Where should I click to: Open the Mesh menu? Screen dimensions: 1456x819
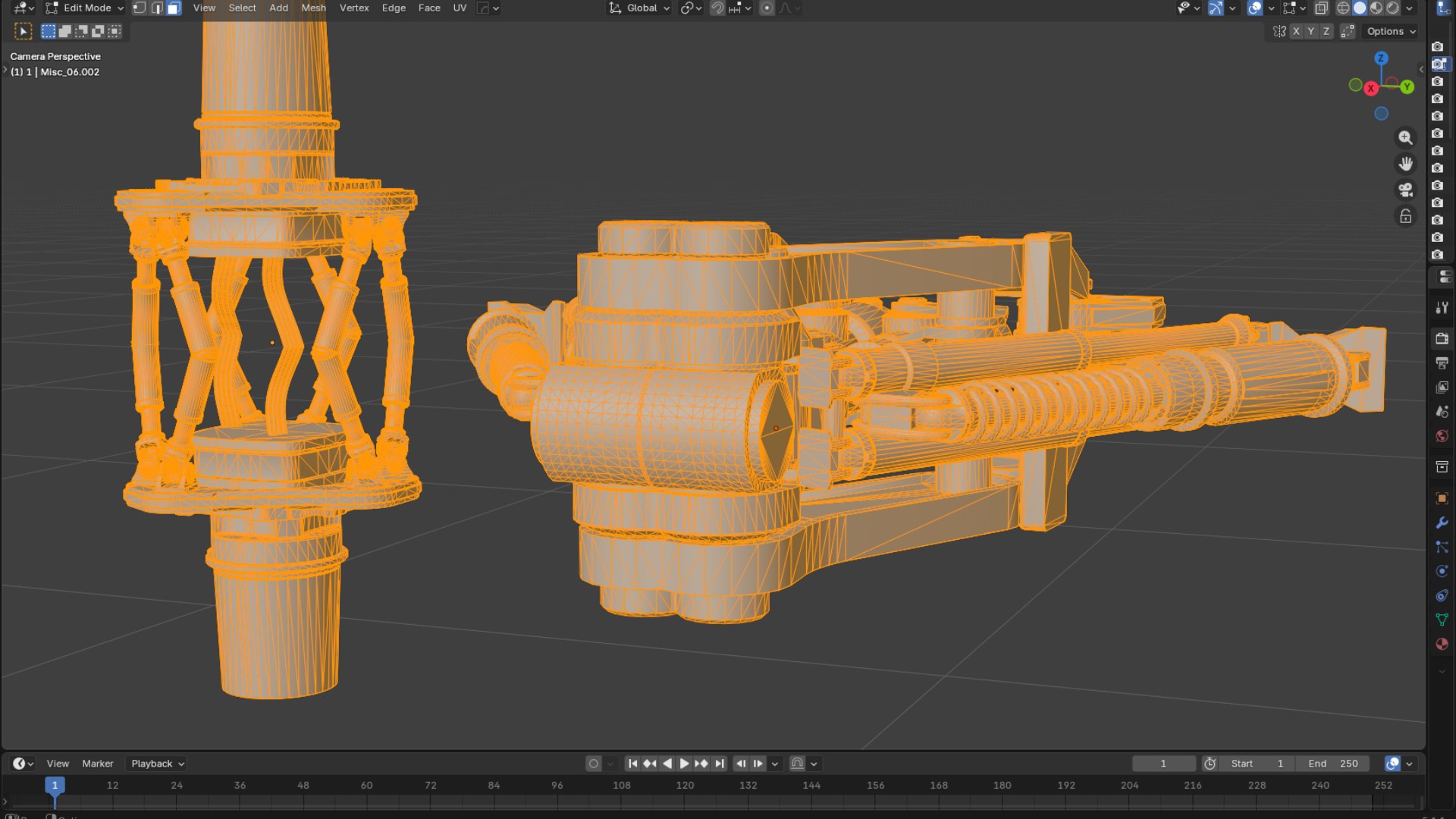click(313, 8)
